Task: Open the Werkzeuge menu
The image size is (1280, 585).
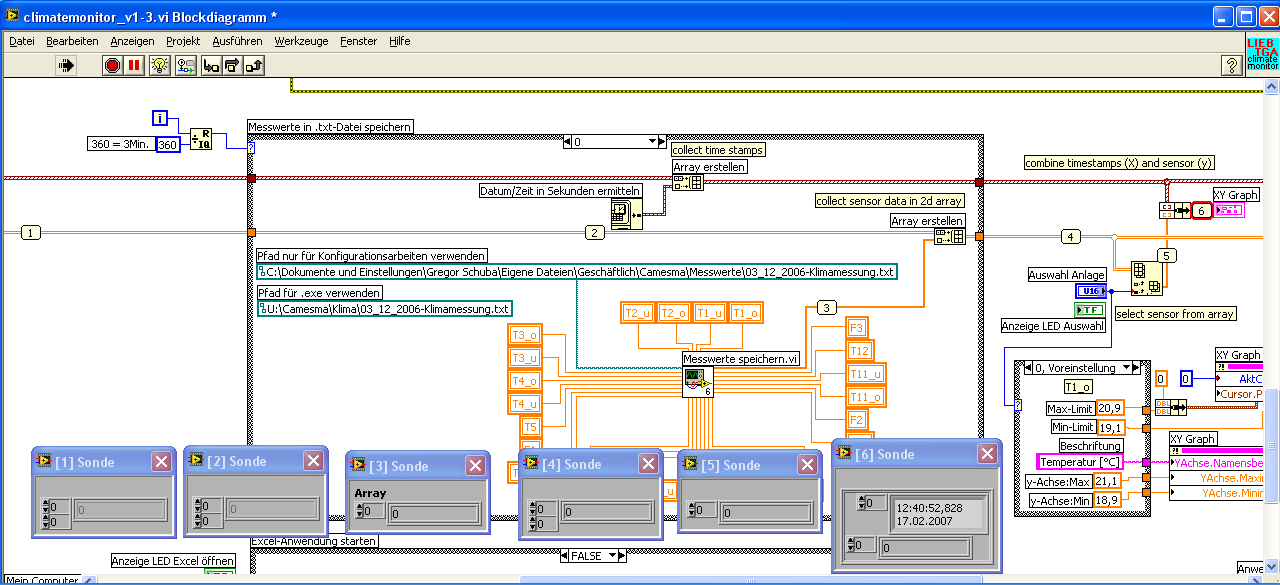Action: coord(301,41)
